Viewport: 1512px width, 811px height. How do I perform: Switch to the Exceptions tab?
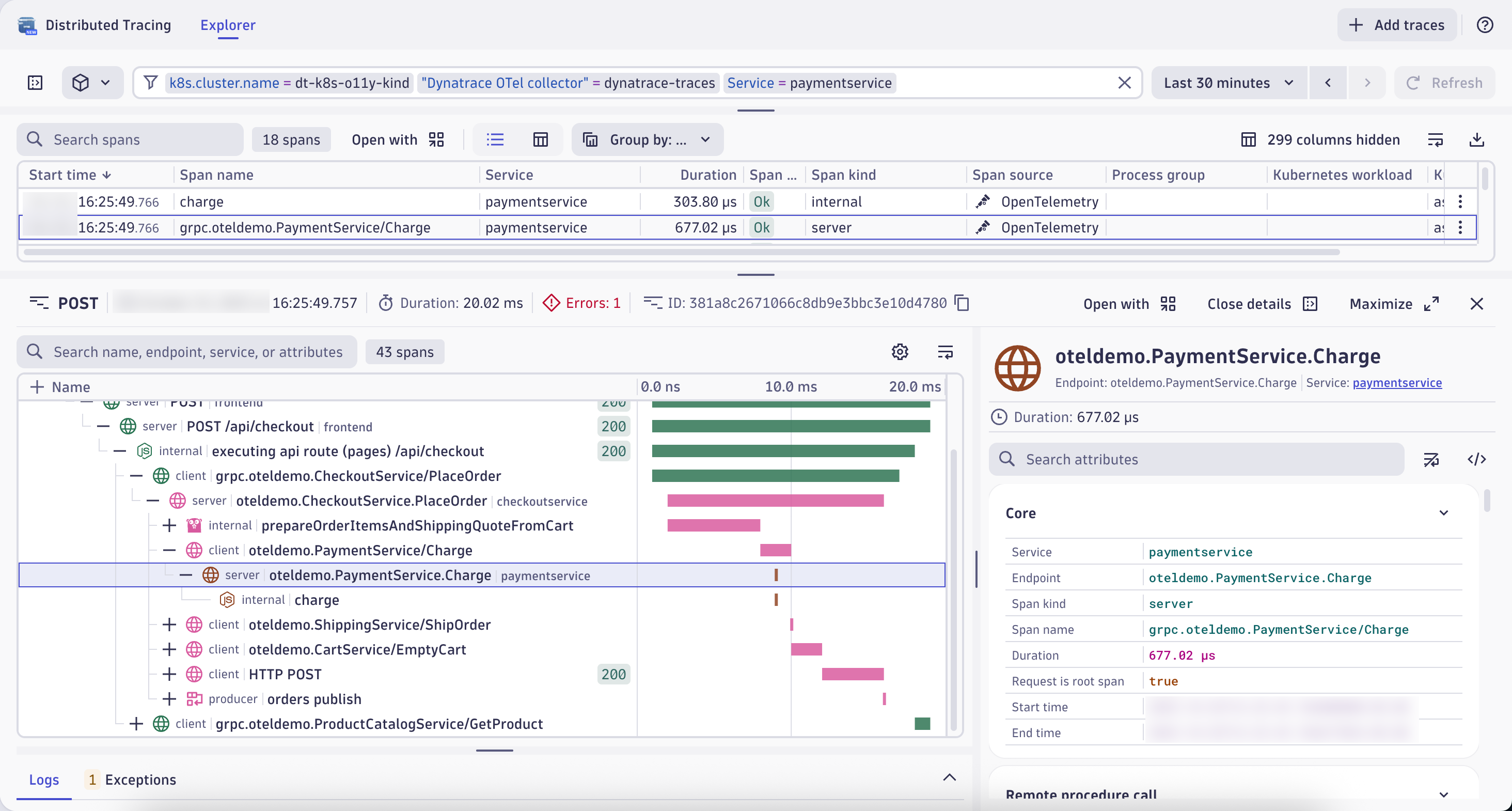[x=141, y=780]
